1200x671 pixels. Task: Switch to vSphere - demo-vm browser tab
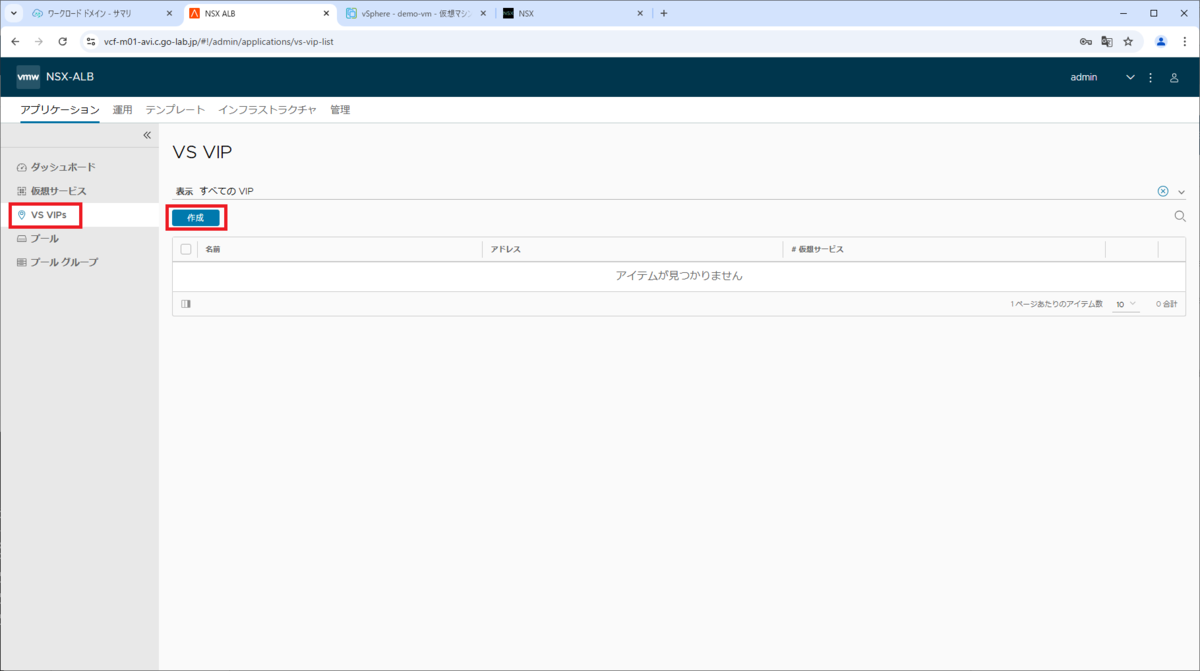click(x=416, y=14)
